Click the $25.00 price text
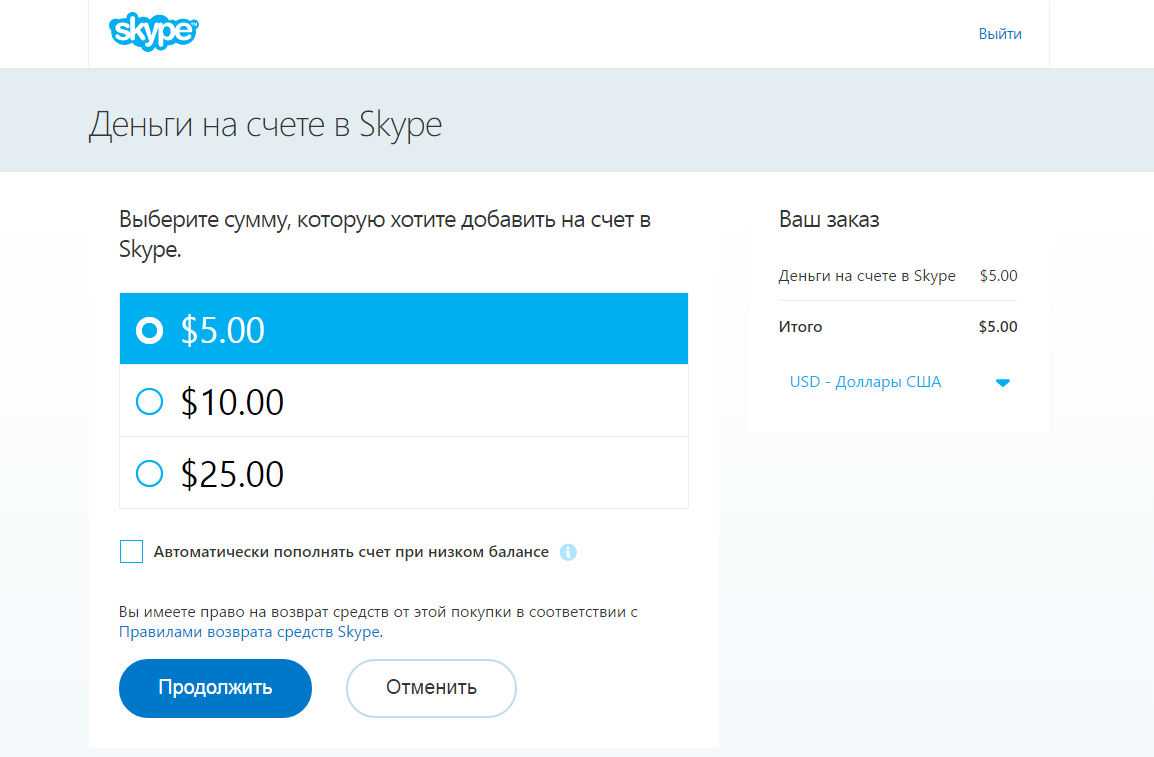The width and height of the screenshot is (1154, 757). tap(232, 473)
